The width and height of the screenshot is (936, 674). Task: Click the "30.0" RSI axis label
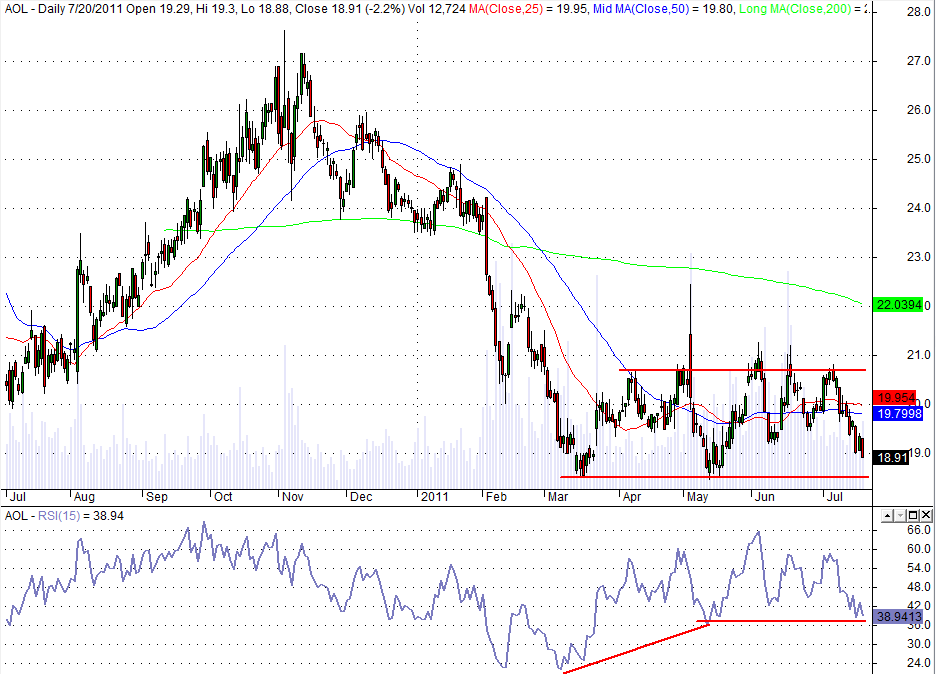(919, 644)
